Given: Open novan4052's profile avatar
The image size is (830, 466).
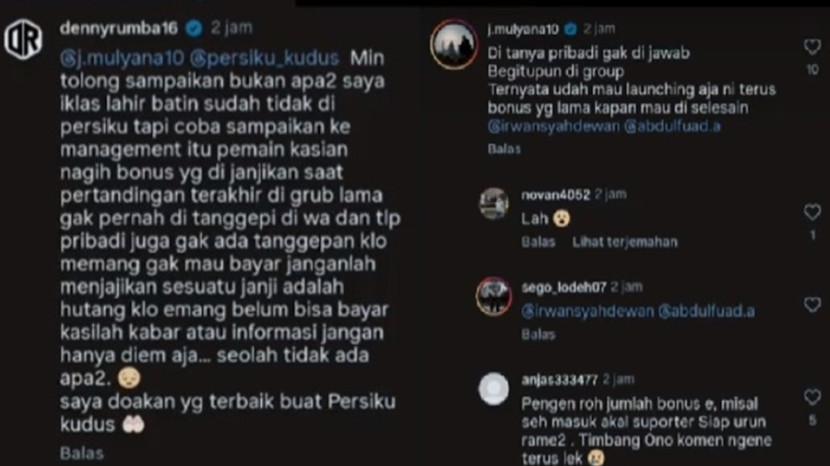Looking at the screenshot, I should (494, 204).
